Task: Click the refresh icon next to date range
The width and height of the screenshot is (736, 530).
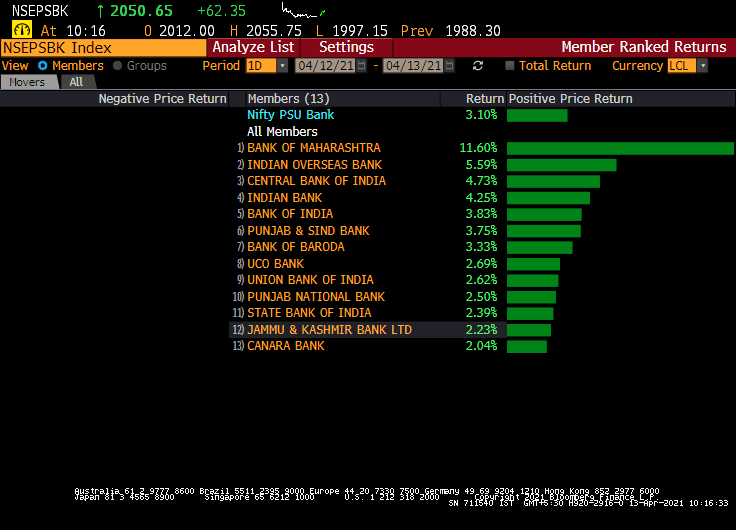Action: click(x=478, y=66)
